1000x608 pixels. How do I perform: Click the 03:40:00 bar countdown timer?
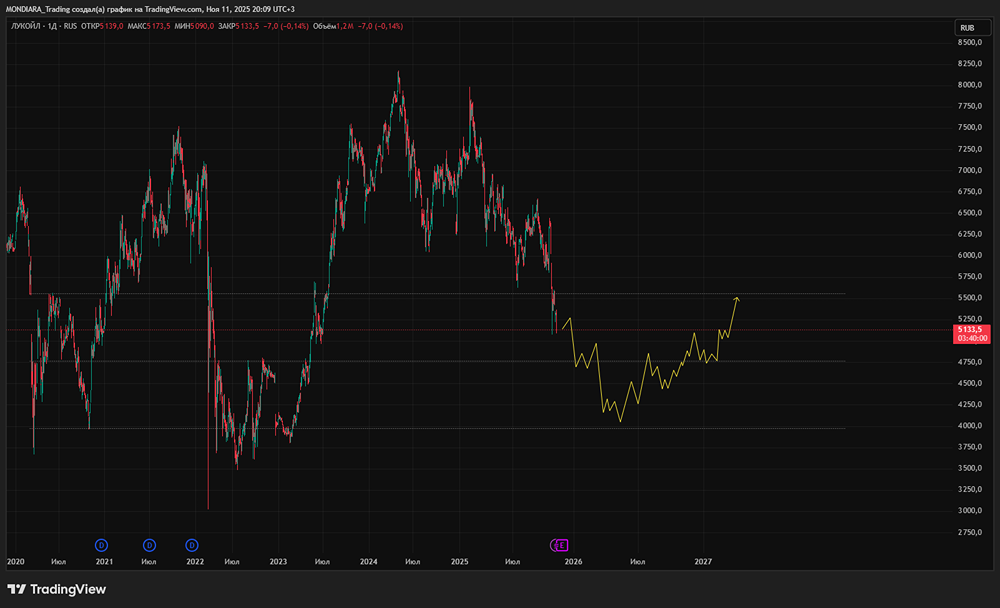(972, 338)
